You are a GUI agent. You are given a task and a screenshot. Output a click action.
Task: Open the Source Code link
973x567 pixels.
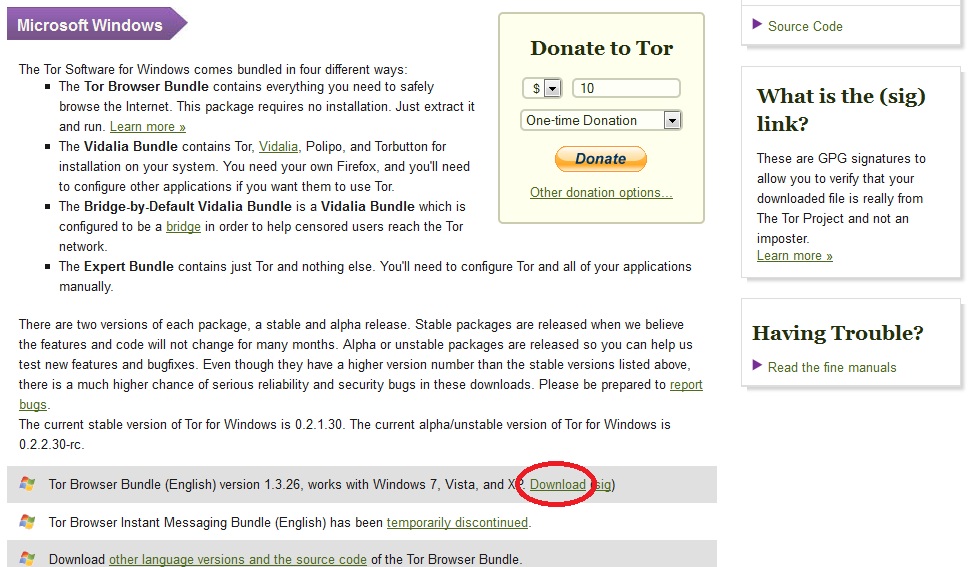[x=805, y=26]
